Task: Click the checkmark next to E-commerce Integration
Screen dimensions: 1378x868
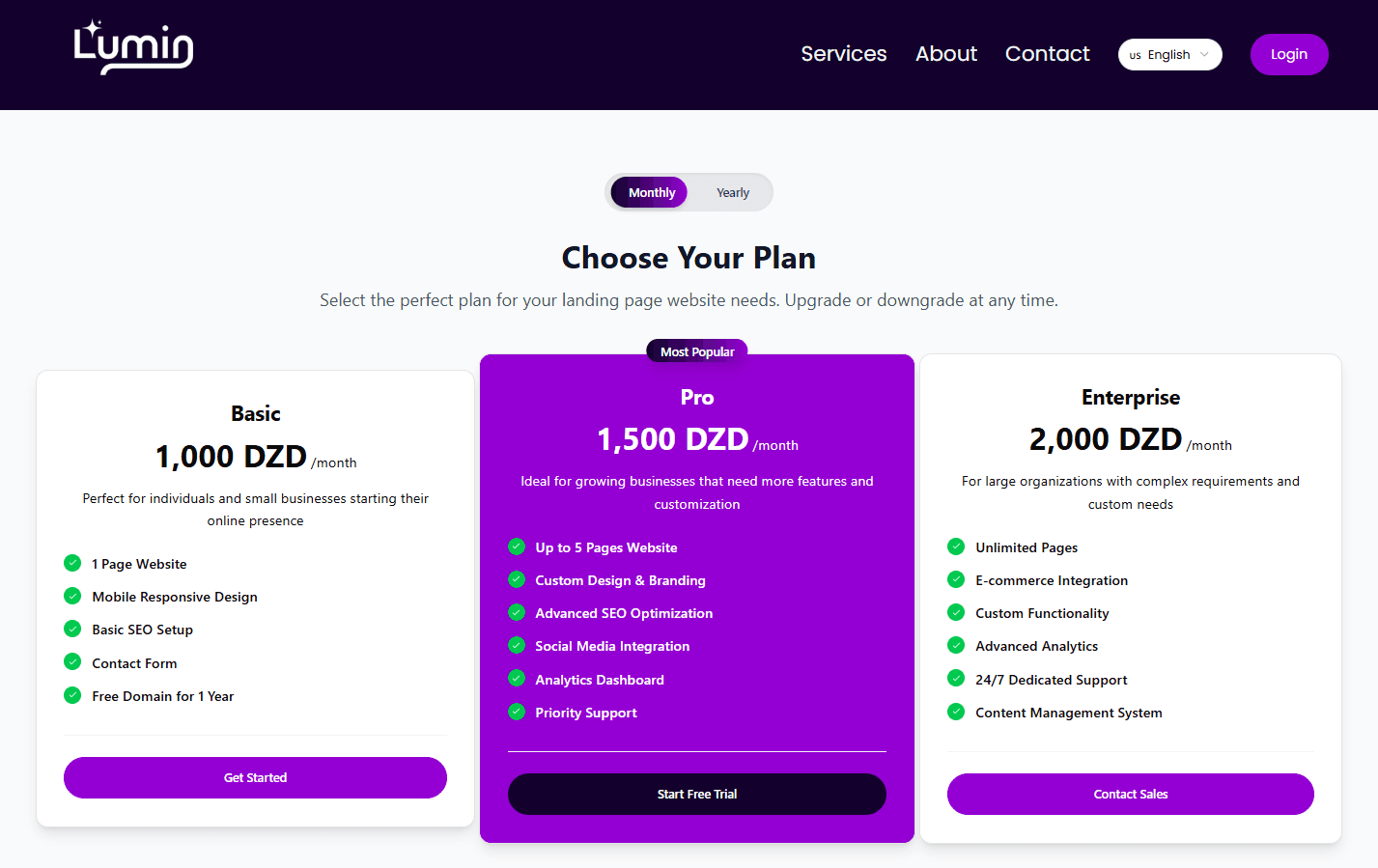Action: coord(956,579)
